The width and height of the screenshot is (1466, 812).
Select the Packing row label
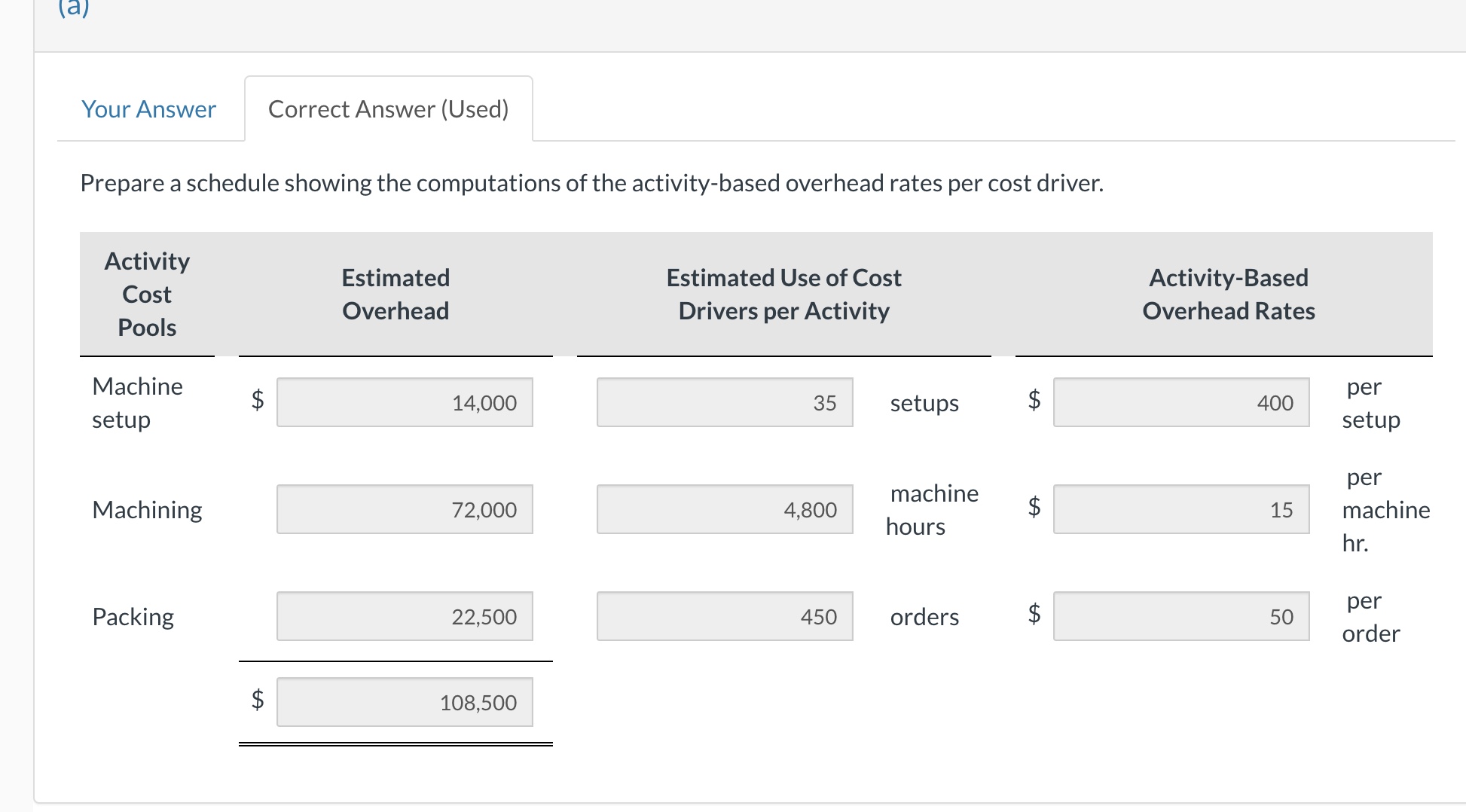coord(133,616)
